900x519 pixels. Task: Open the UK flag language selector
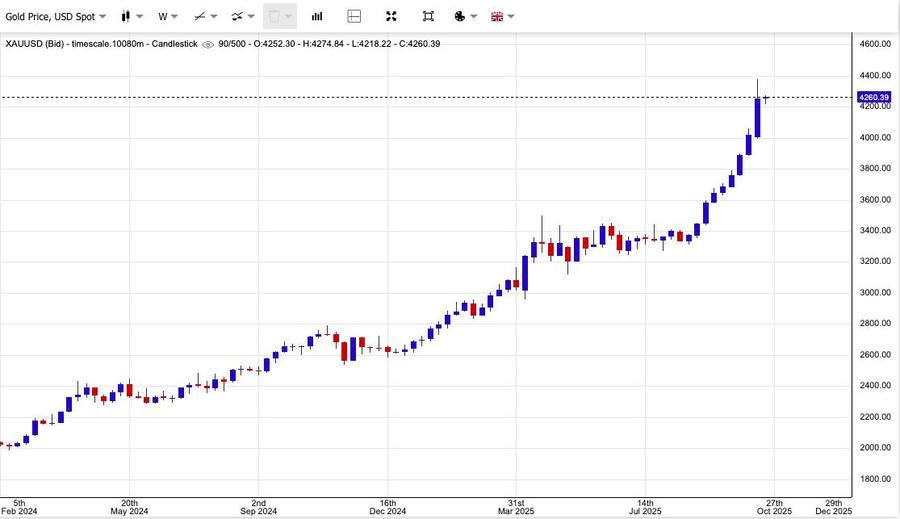tap(496, 16)
